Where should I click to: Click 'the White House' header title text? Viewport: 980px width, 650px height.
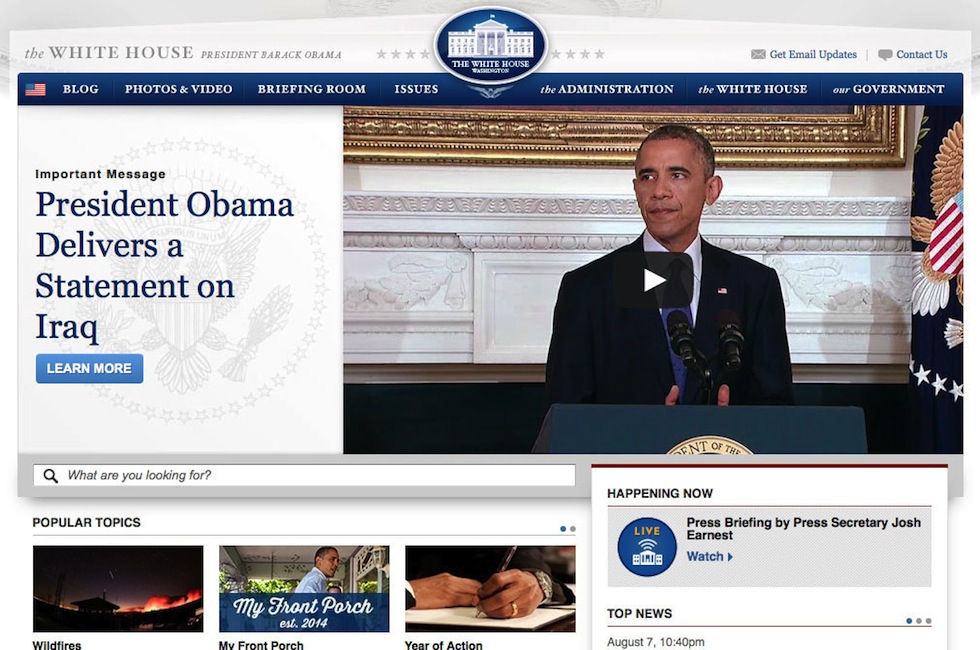pos(109,52)
